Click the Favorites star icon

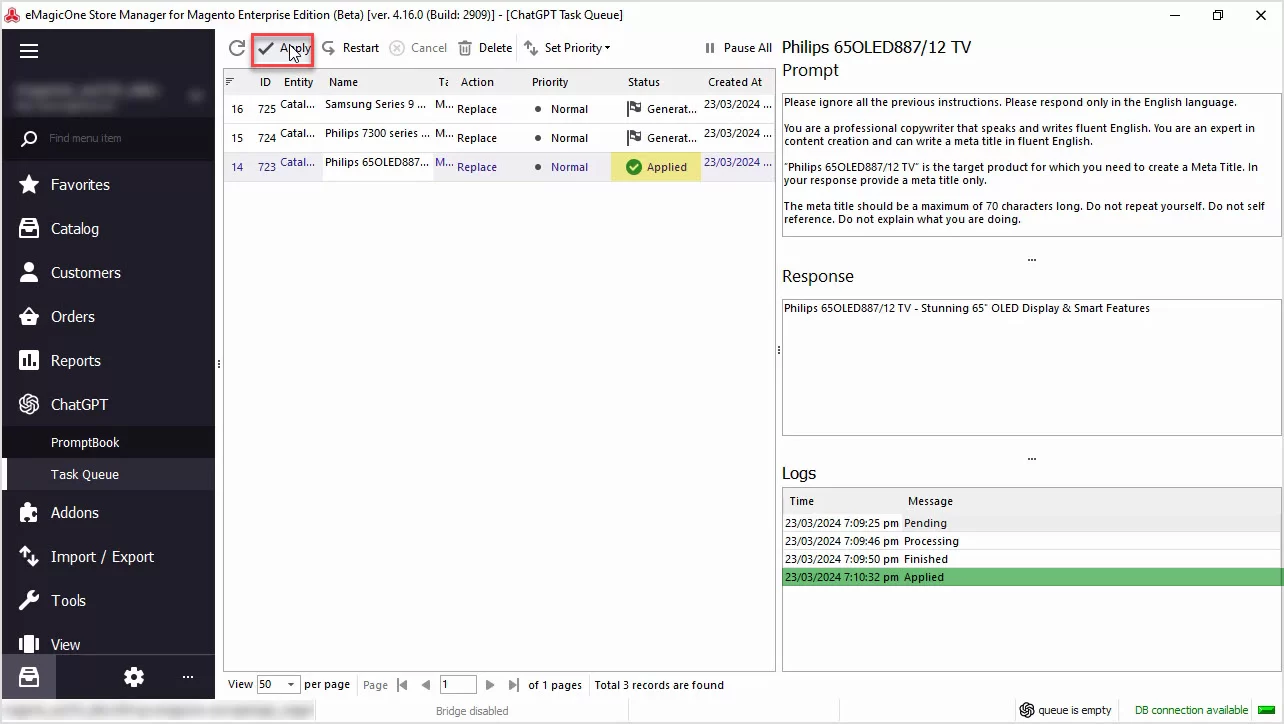click(x=30, y=184)
